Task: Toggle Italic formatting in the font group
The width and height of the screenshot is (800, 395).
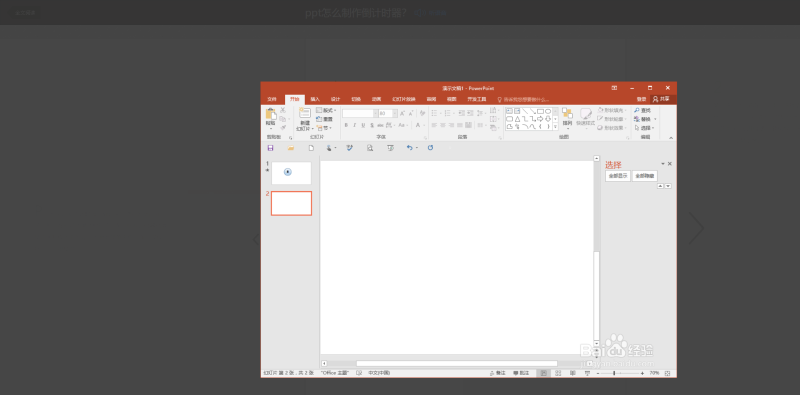Action: [x=355, y=125]
